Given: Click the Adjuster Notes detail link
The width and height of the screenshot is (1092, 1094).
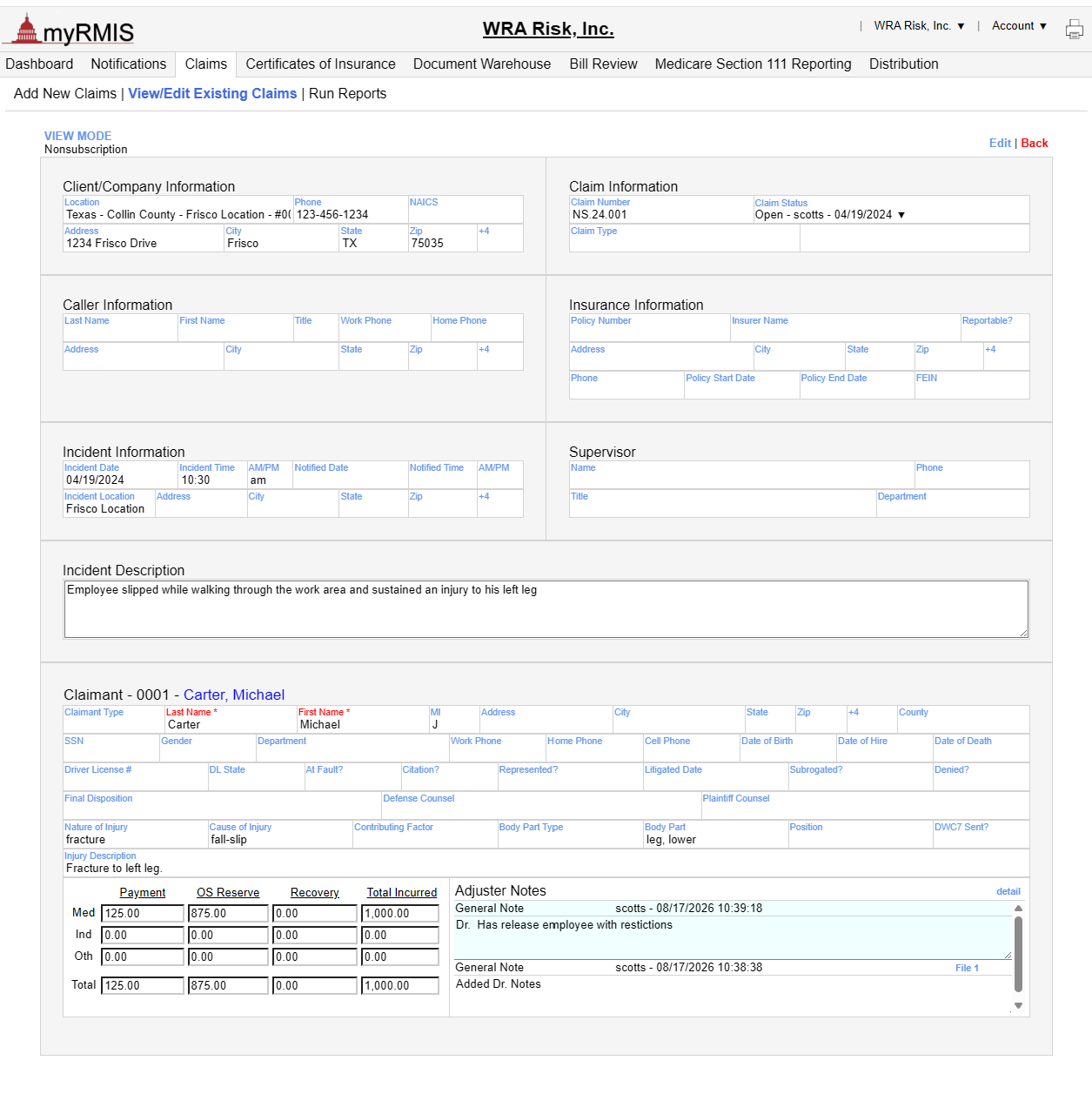Looking at the screenshot, I should click(x=1008, y=892).
